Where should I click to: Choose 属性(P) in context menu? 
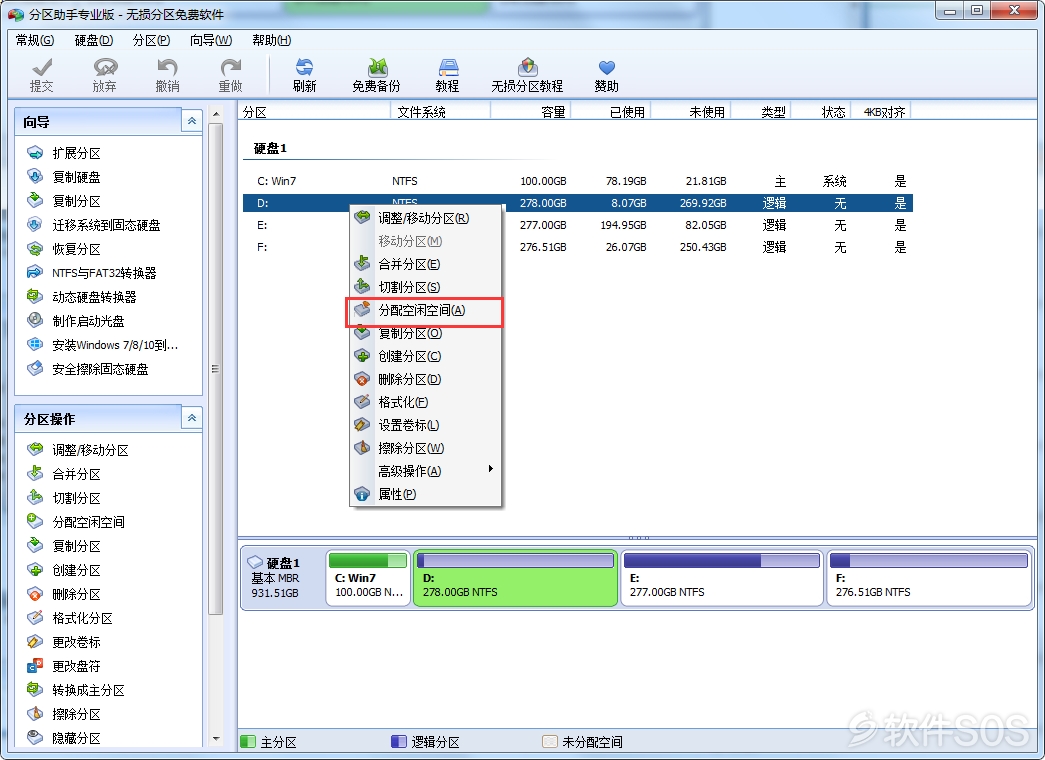point(425,495)
